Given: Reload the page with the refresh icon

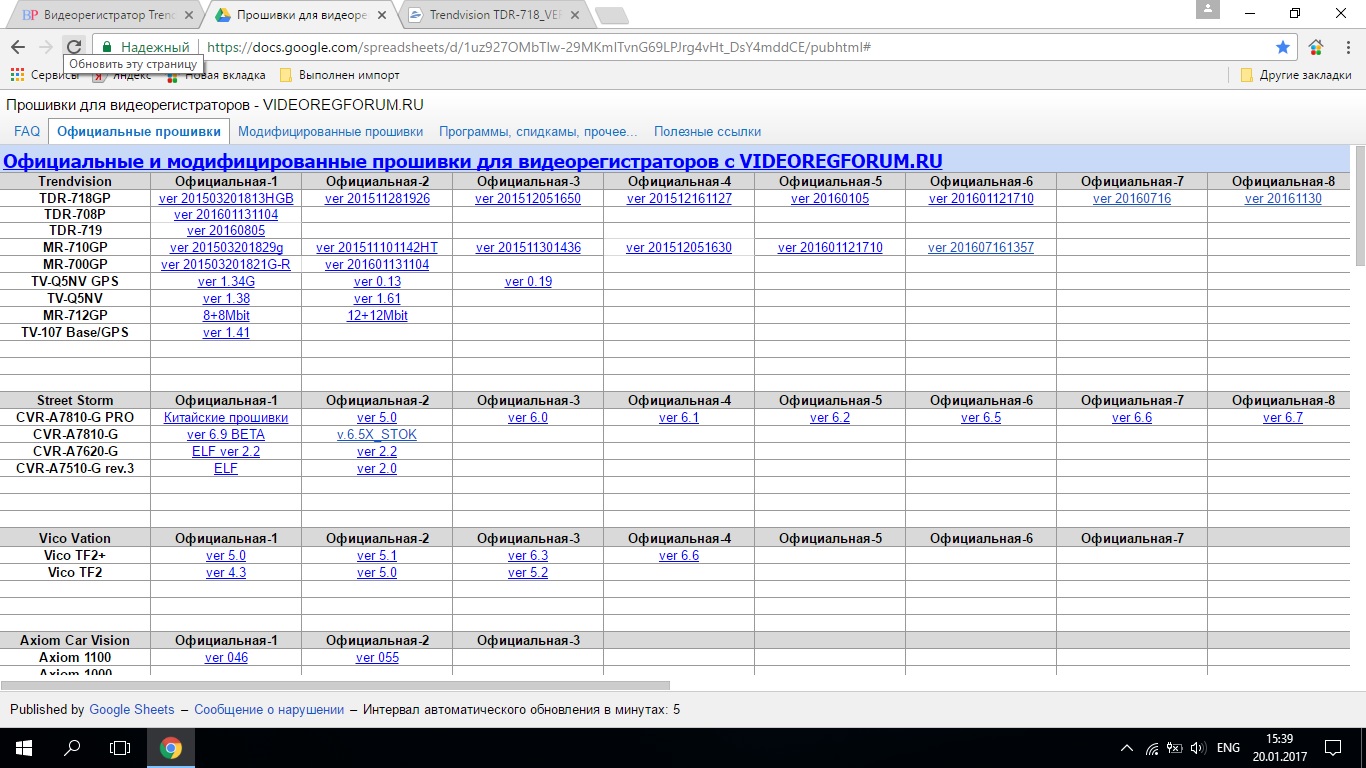Looking at the screenshot, I should coord(73,47).
